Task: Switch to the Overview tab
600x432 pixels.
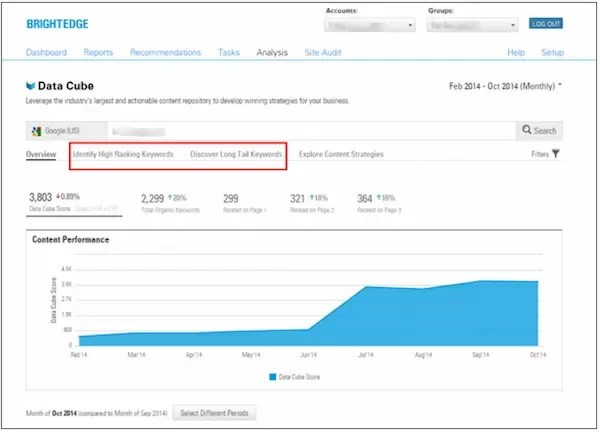Action: [x=41, y=154]
